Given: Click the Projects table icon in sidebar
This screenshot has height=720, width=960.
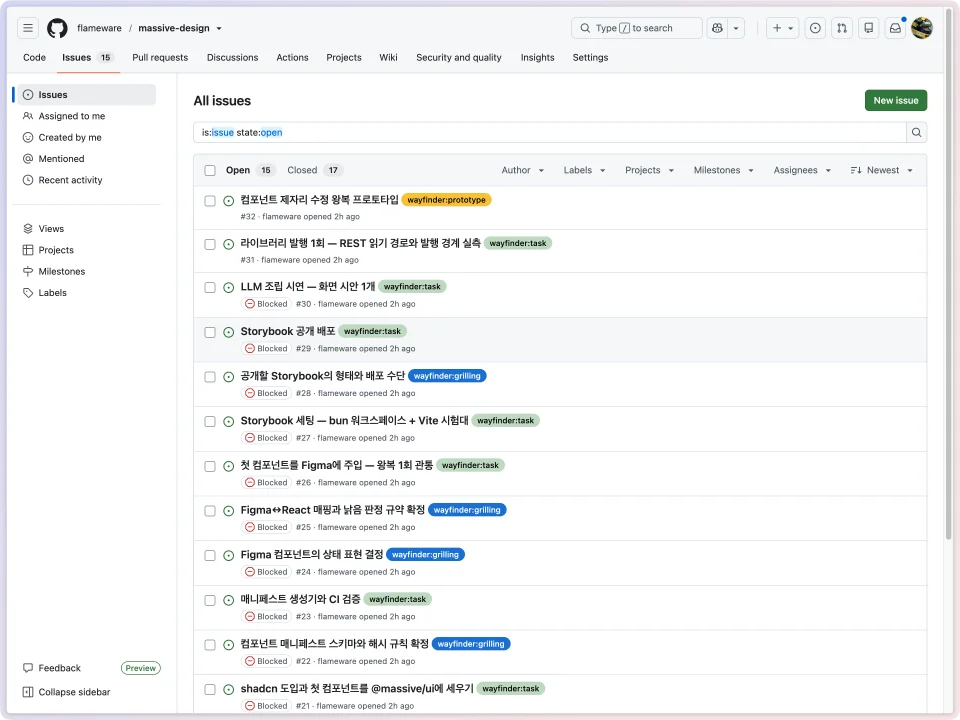Looking at the screenshot, I should click(28, 250).
